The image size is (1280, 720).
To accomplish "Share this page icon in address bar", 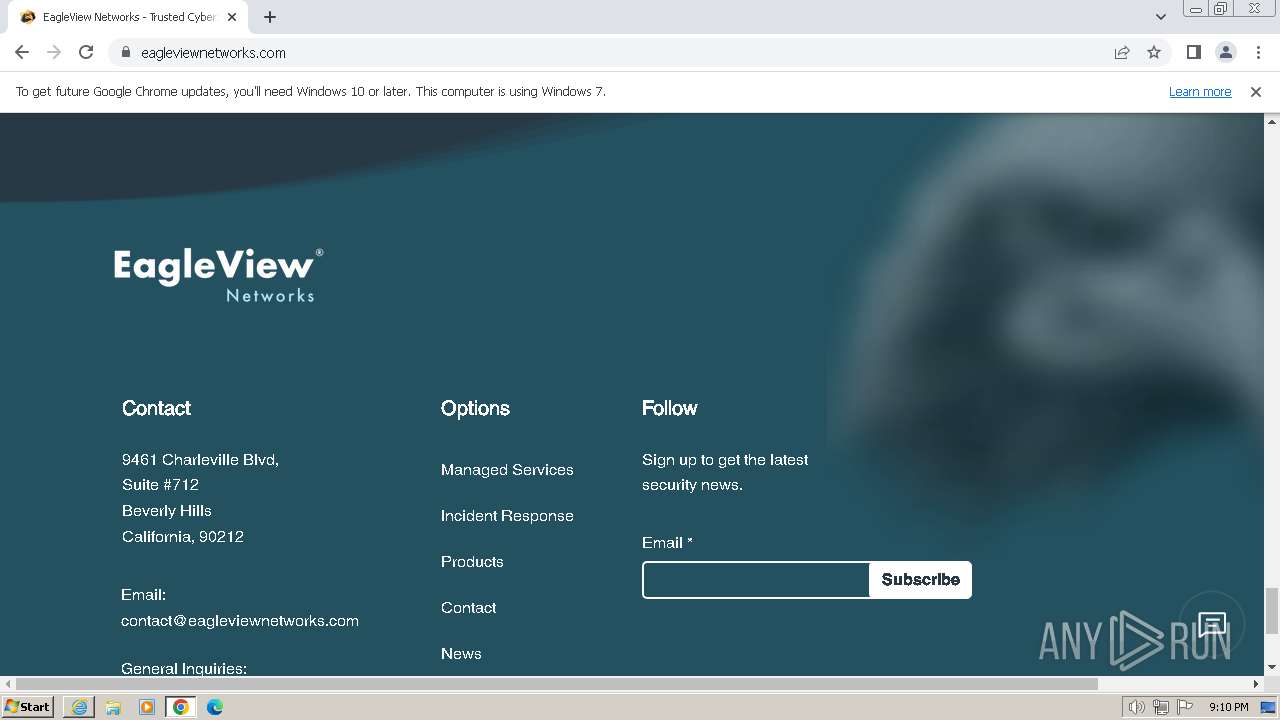I will pyautogui.click(x=1122, y=52).
